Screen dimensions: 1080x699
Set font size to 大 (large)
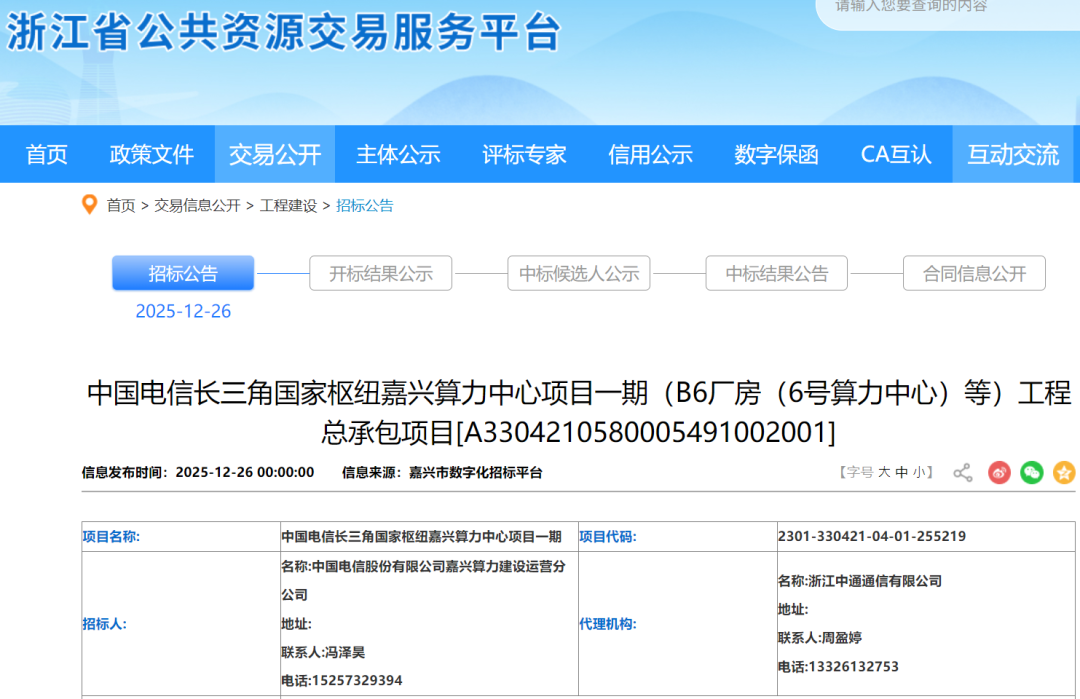pos(884,473)
